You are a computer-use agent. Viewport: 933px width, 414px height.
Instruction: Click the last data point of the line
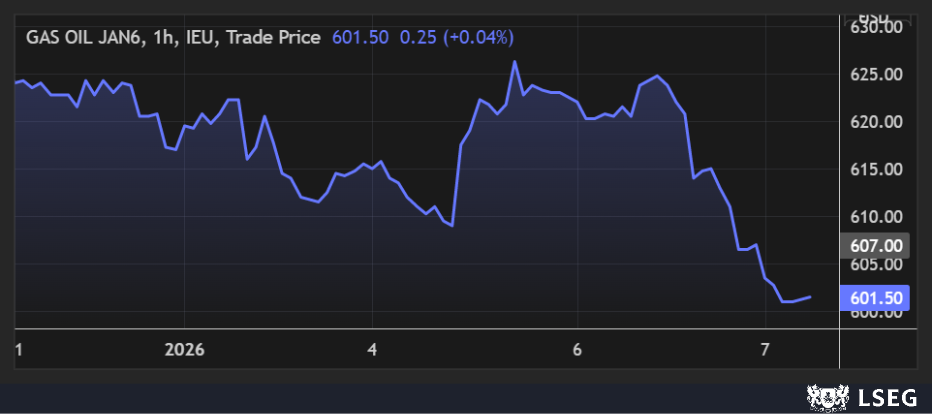click(x=810, y=296)
